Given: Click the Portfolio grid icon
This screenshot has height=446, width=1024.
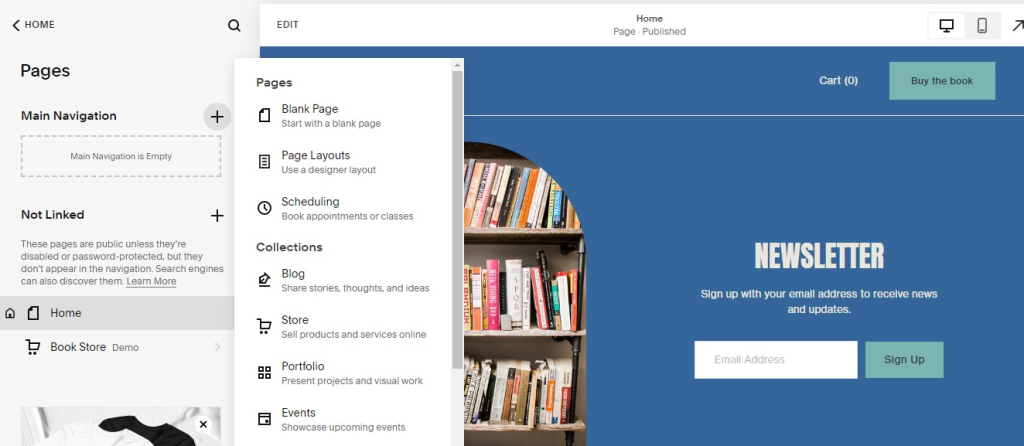Looking at the screenshot, I should [264, 373].
